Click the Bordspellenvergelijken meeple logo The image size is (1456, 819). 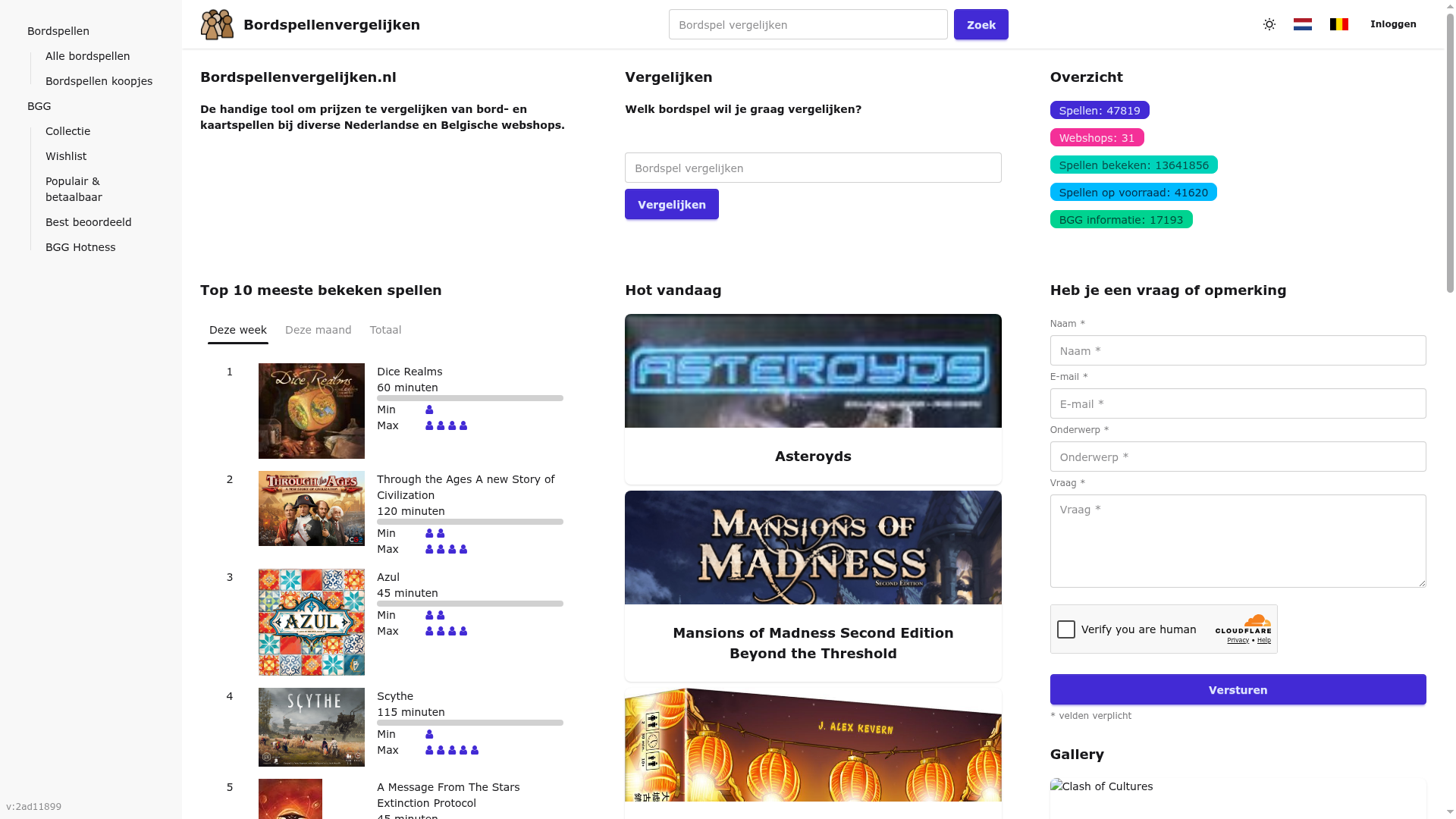(x=217, y=24)
